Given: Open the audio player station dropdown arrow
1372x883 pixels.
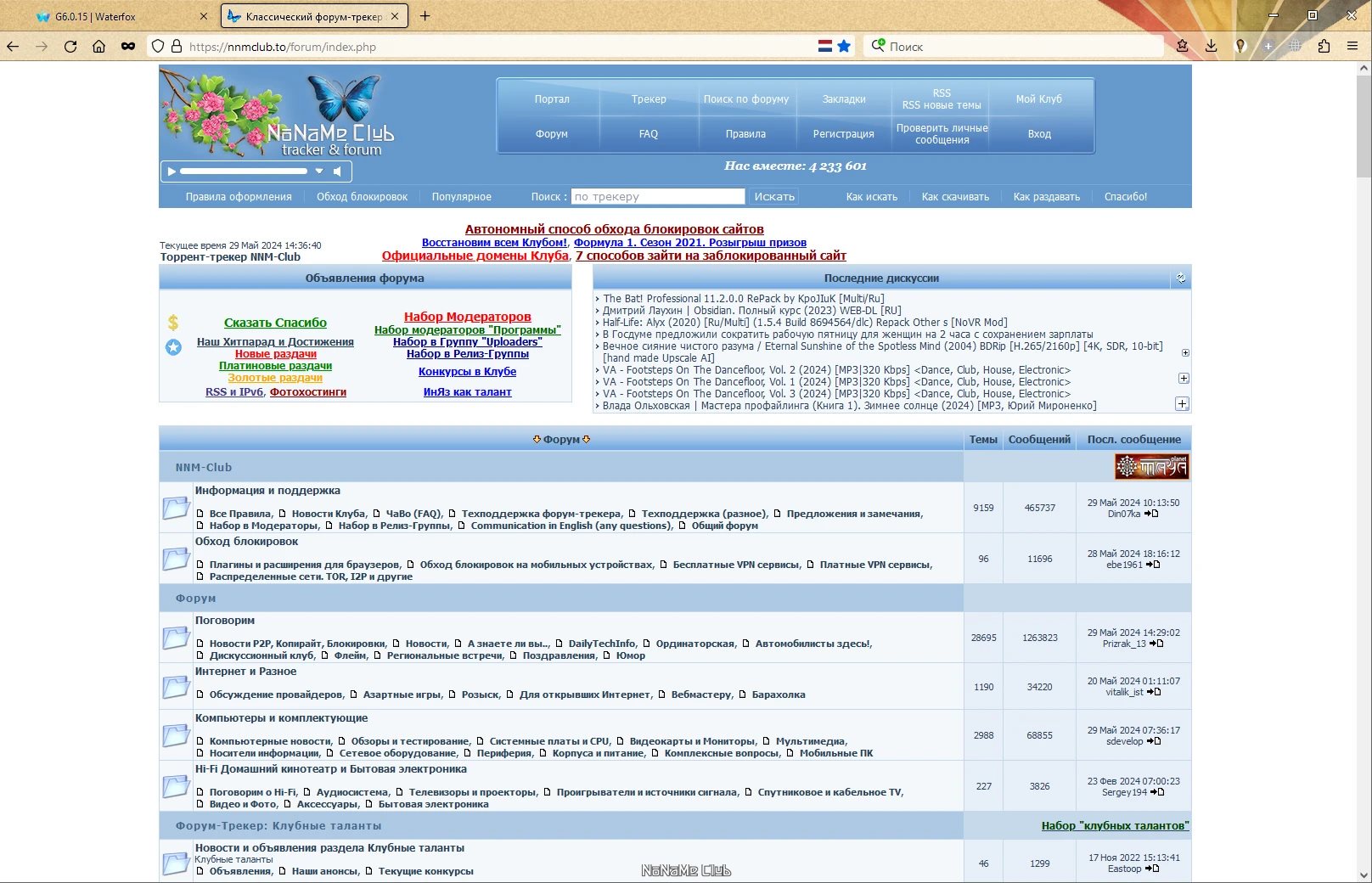Looking at the screenshot, I should click(x=319, y=172).
